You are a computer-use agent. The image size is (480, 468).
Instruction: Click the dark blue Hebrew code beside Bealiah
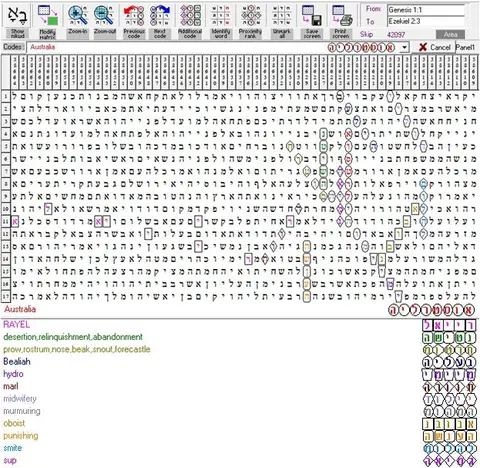tap(449, 362)
